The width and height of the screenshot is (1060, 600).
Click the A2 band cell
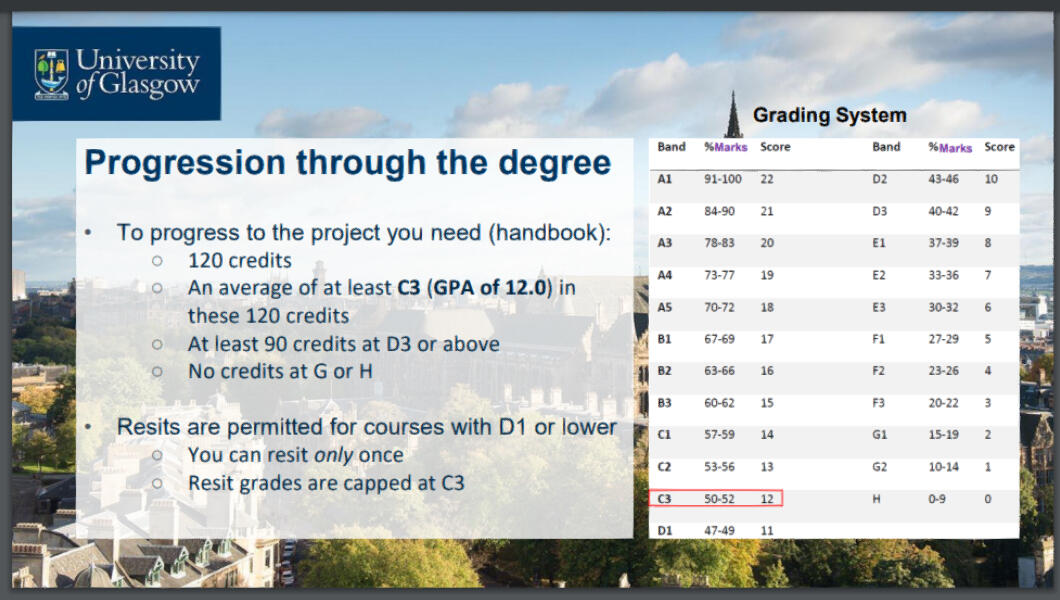pos(665,211)
